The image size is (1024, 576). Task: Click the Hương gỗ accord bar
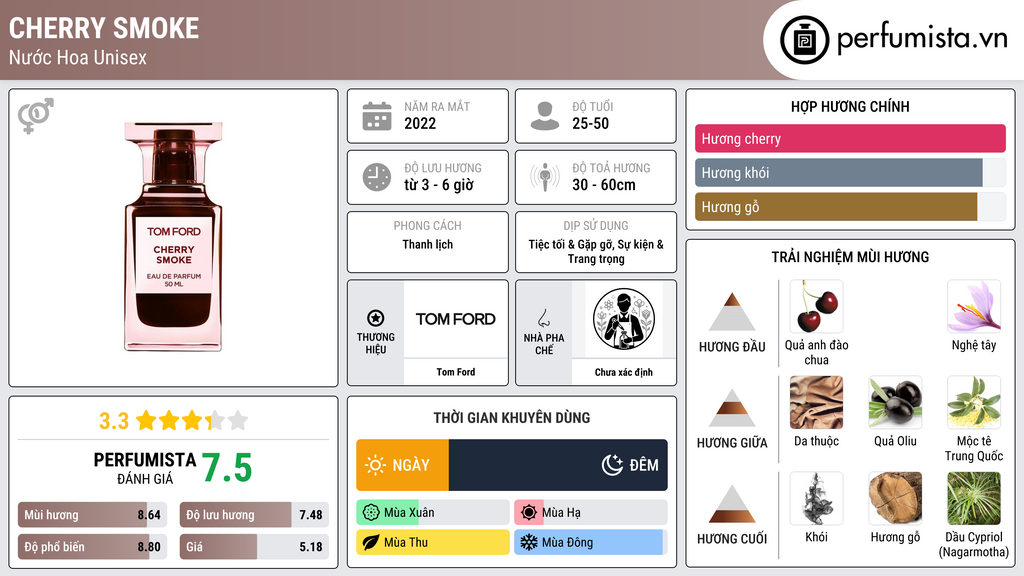(x=850, y=207)
